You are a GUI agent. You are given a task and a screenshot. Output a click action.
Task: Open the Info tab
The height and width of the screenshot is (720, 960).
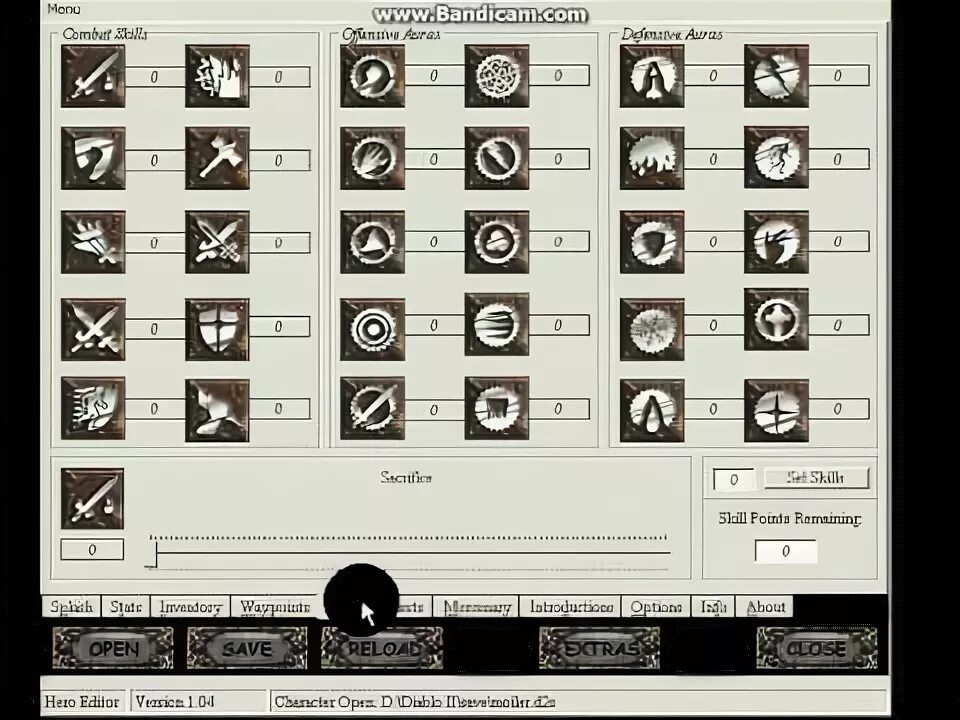(x=713, y=607)
